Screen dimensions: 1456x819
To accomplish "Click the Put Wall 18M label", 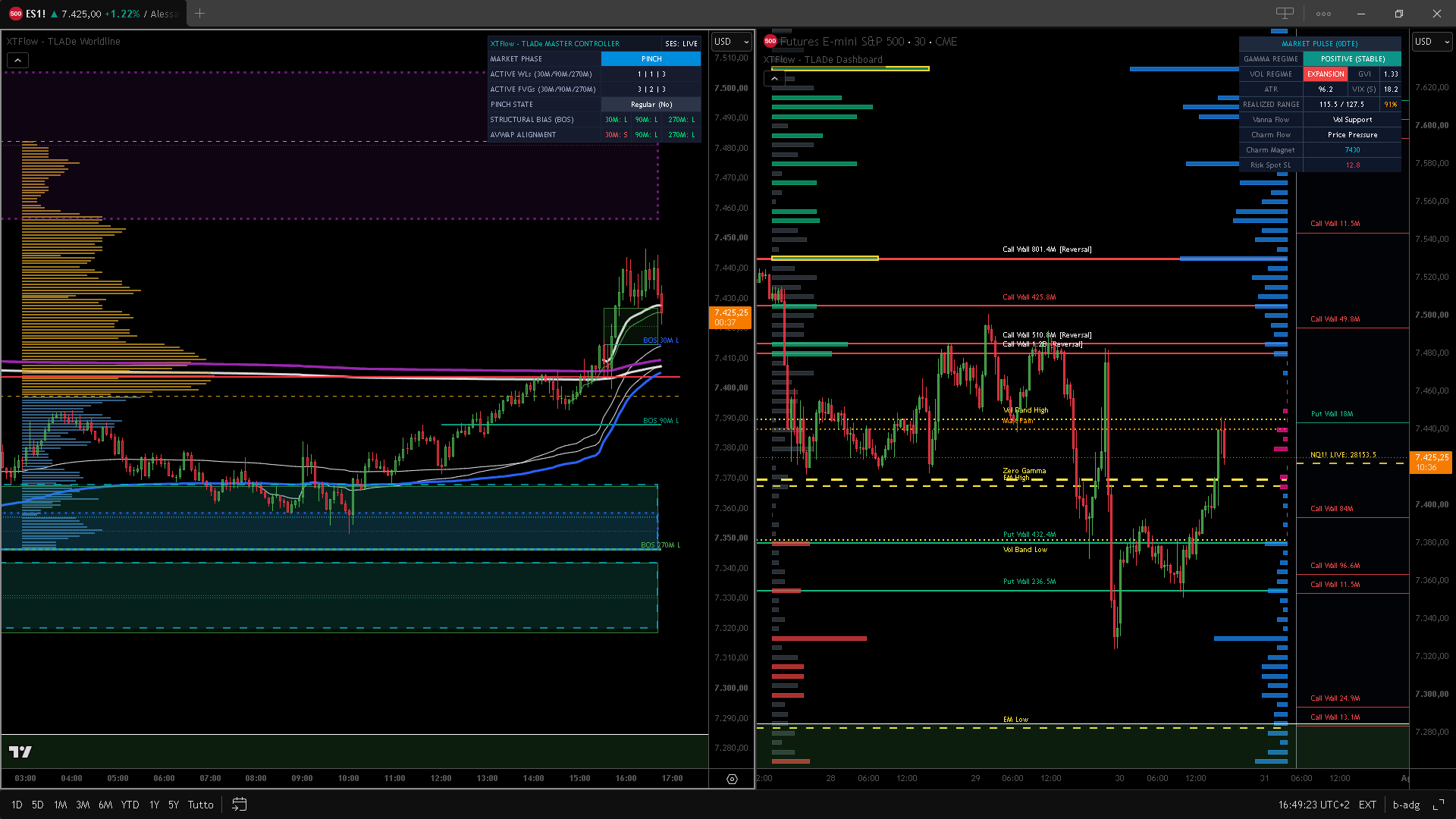I will (x=1332, y=414).
